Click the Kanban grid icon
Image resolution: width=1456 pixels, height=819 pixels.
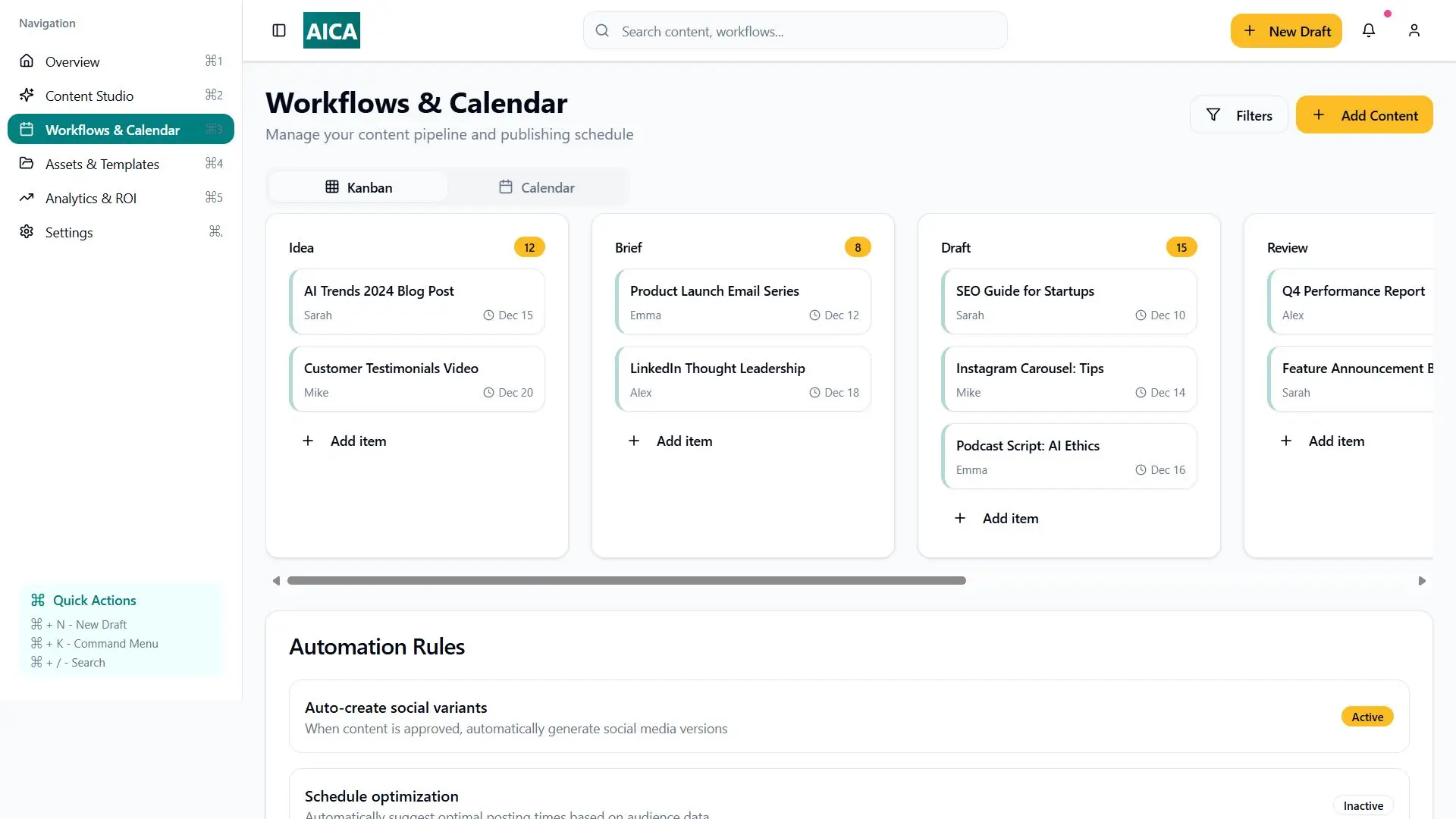click(x=332, y=187)
